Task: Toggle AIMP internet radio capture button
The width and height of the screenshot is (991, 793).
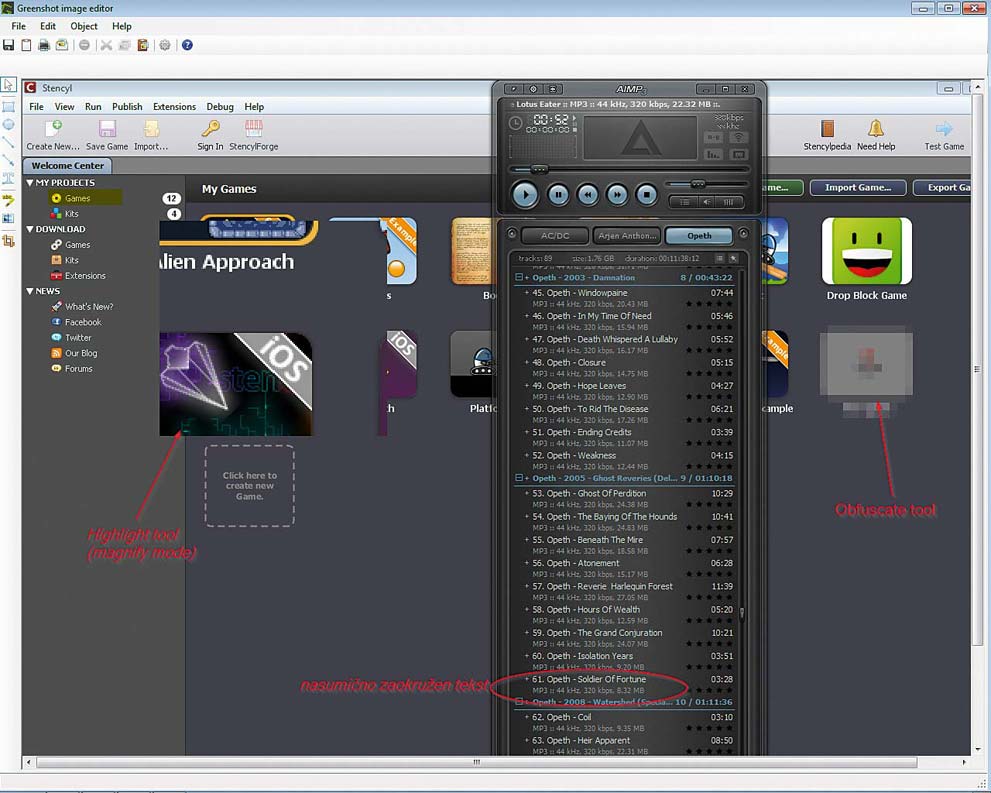Action: click(x=738, y=137)
